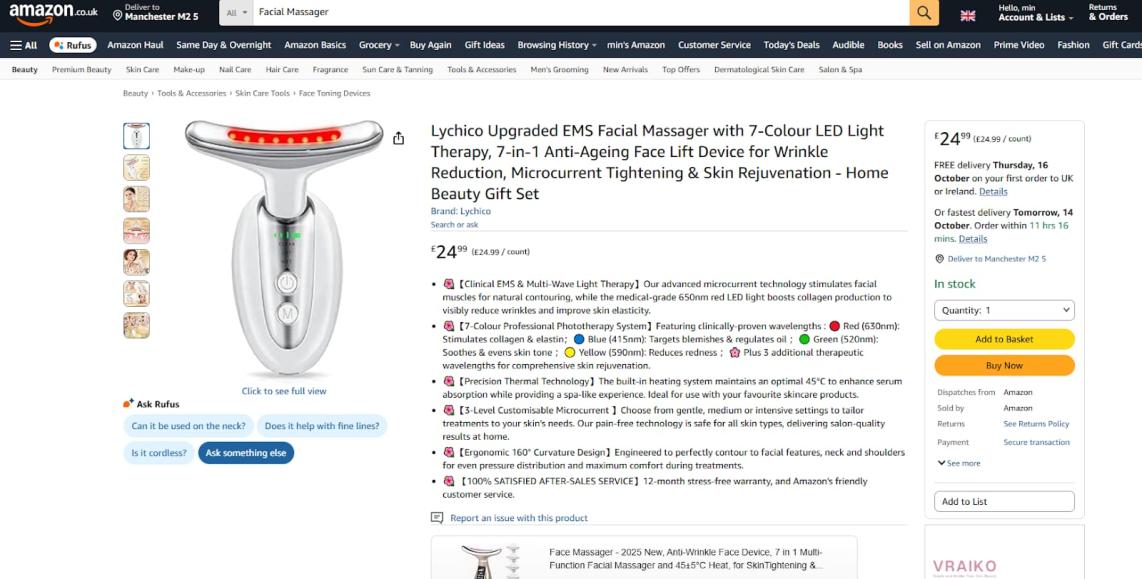Expand the See more seller details
Image resolution: width=1142 pixels, height=579 pixels.
tap(958, 463)
